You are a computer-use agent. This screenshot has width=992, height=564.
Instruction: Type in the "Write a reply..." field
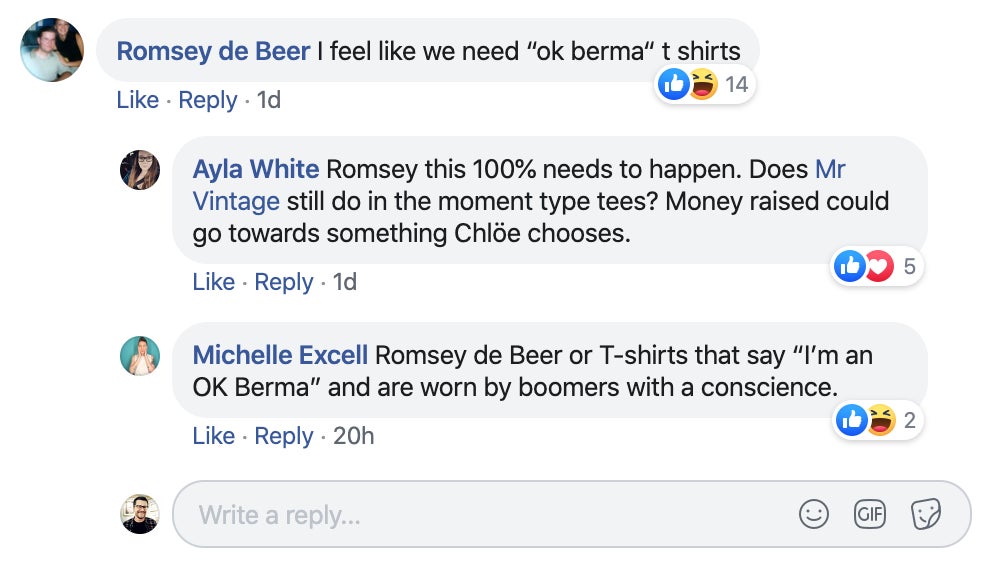[x=480, y=515]
